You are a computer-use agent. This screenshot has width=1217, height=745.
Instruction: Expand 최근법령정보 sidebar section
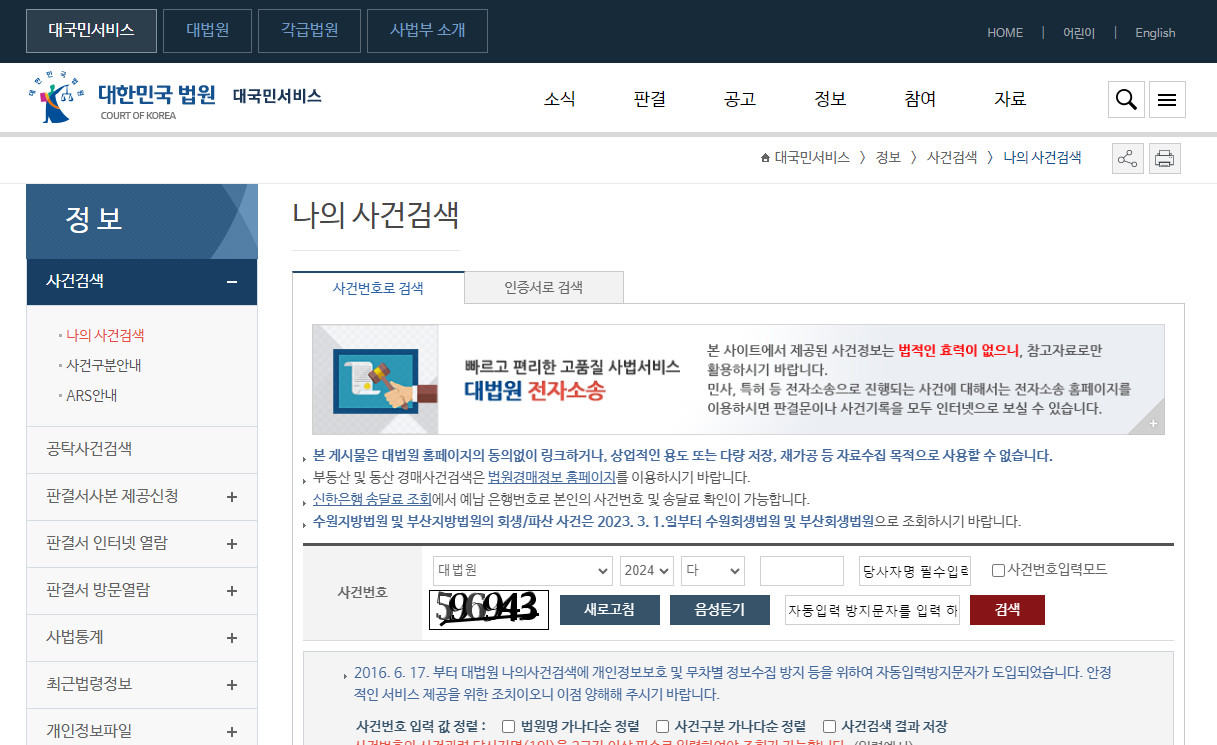232,685
